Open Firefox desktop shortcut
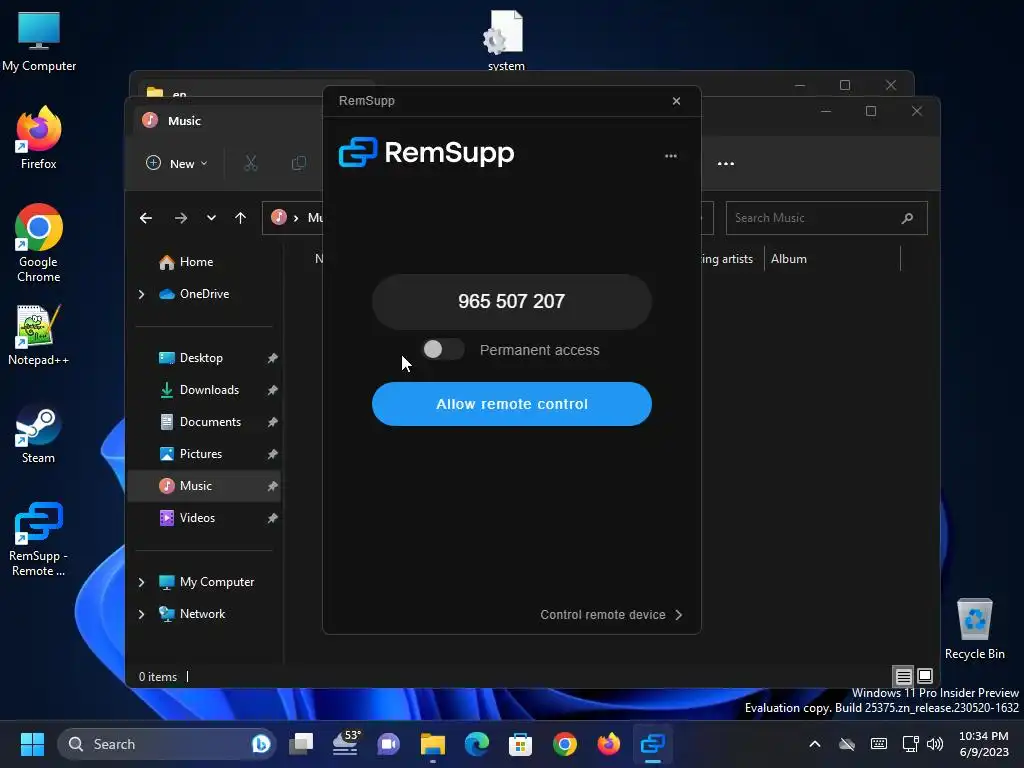1024x768 pixels. [39, 138]
